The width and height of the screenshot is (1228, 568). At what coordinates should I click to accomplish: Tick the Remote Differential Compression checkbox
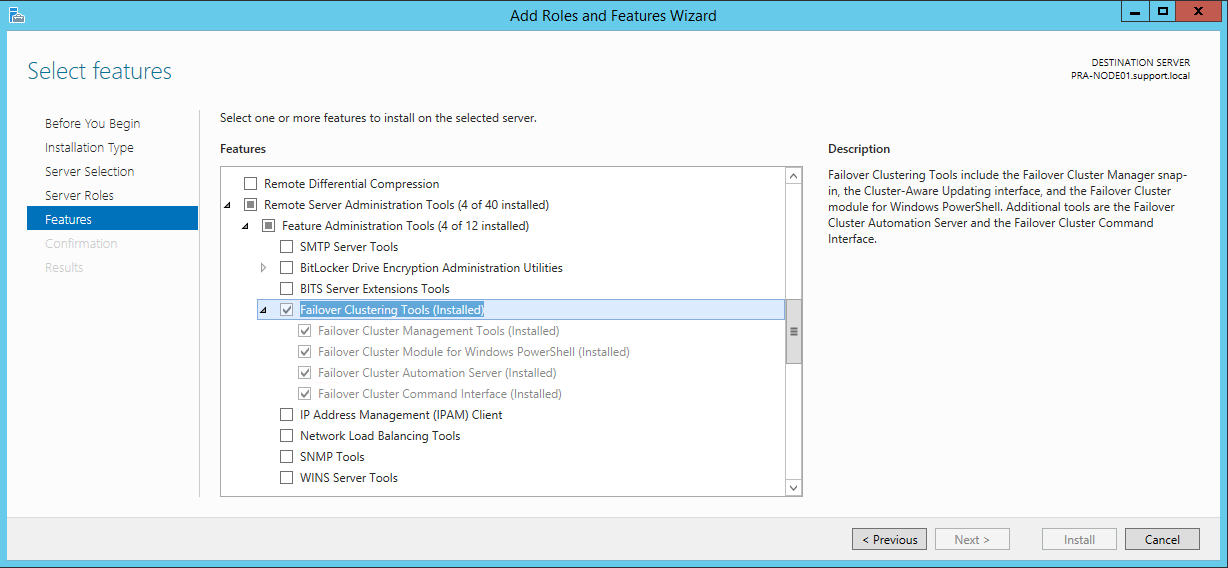251,184
